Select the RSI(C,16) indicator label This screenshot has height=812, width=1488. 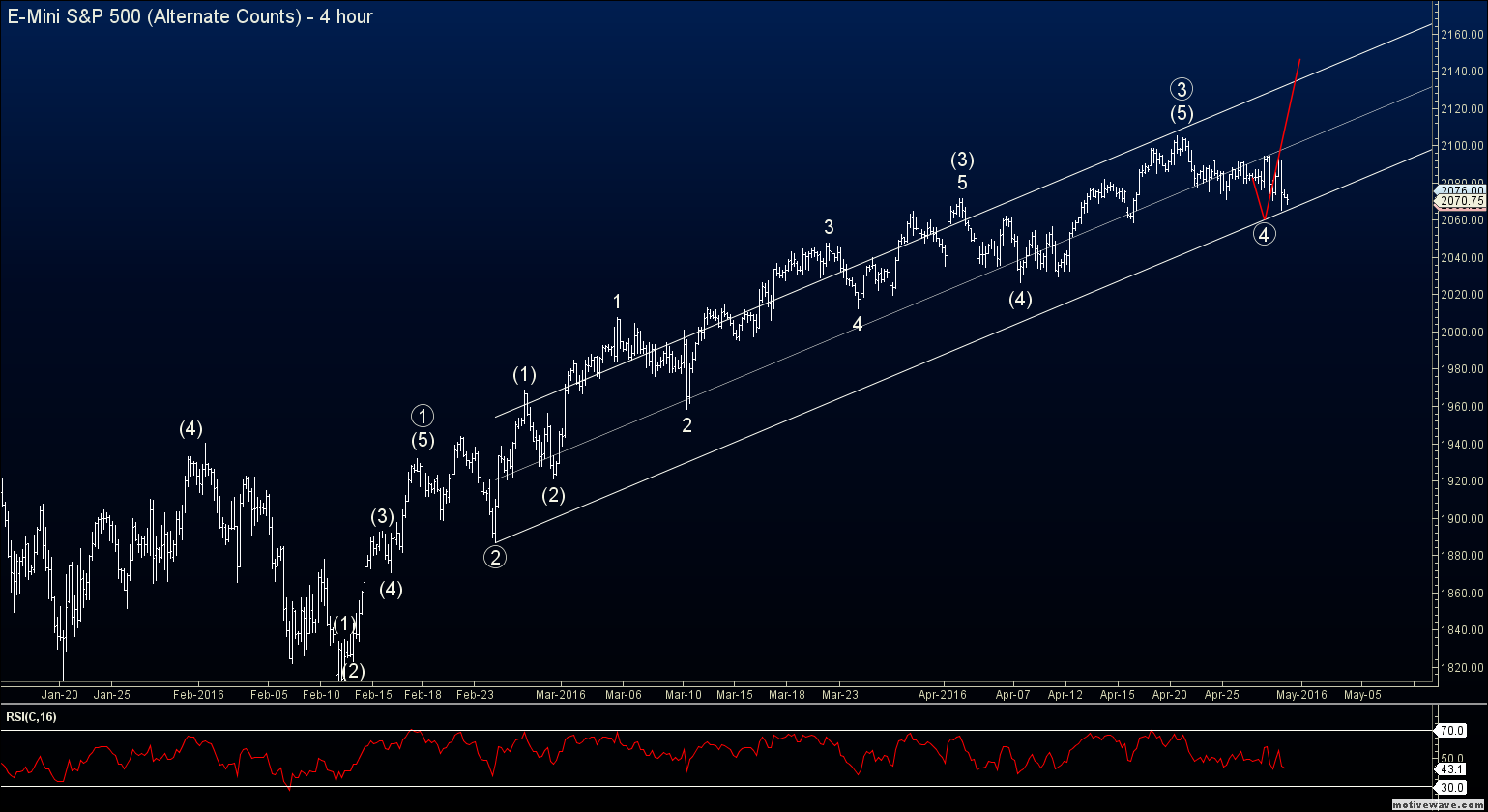30,716
